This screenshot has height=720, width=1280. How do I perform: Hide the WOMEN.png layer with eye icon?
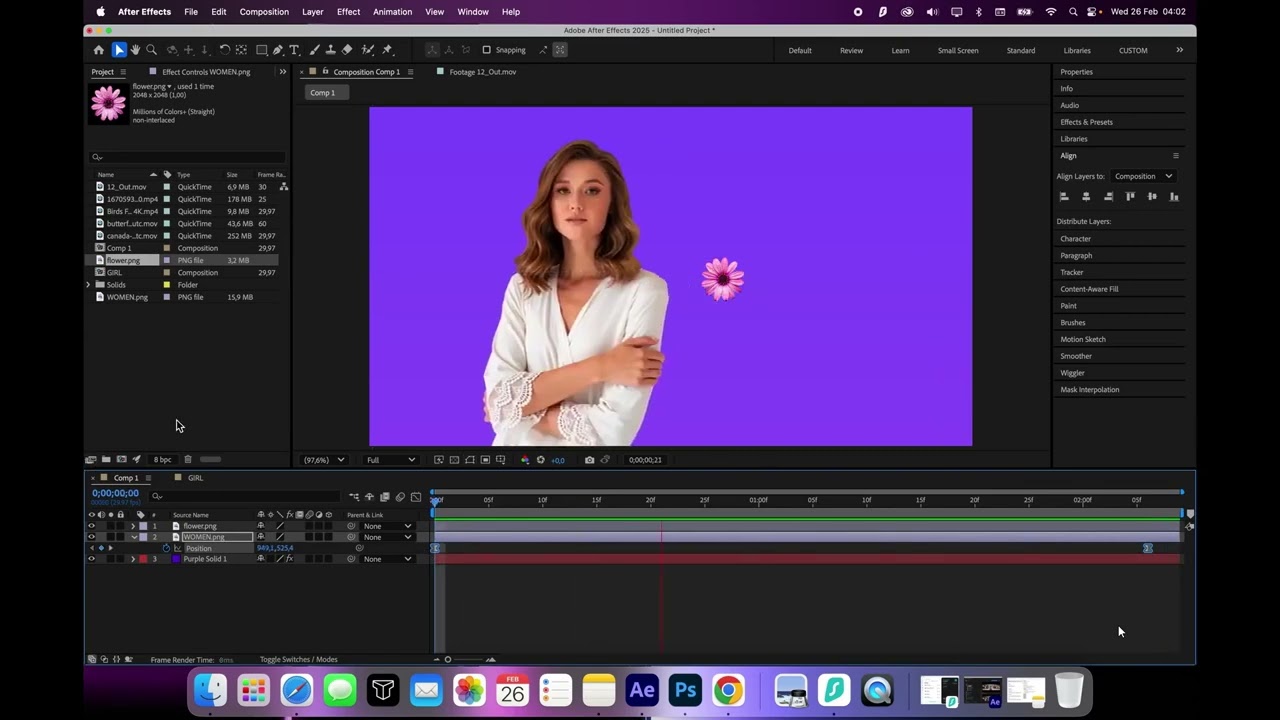(92, 537)
